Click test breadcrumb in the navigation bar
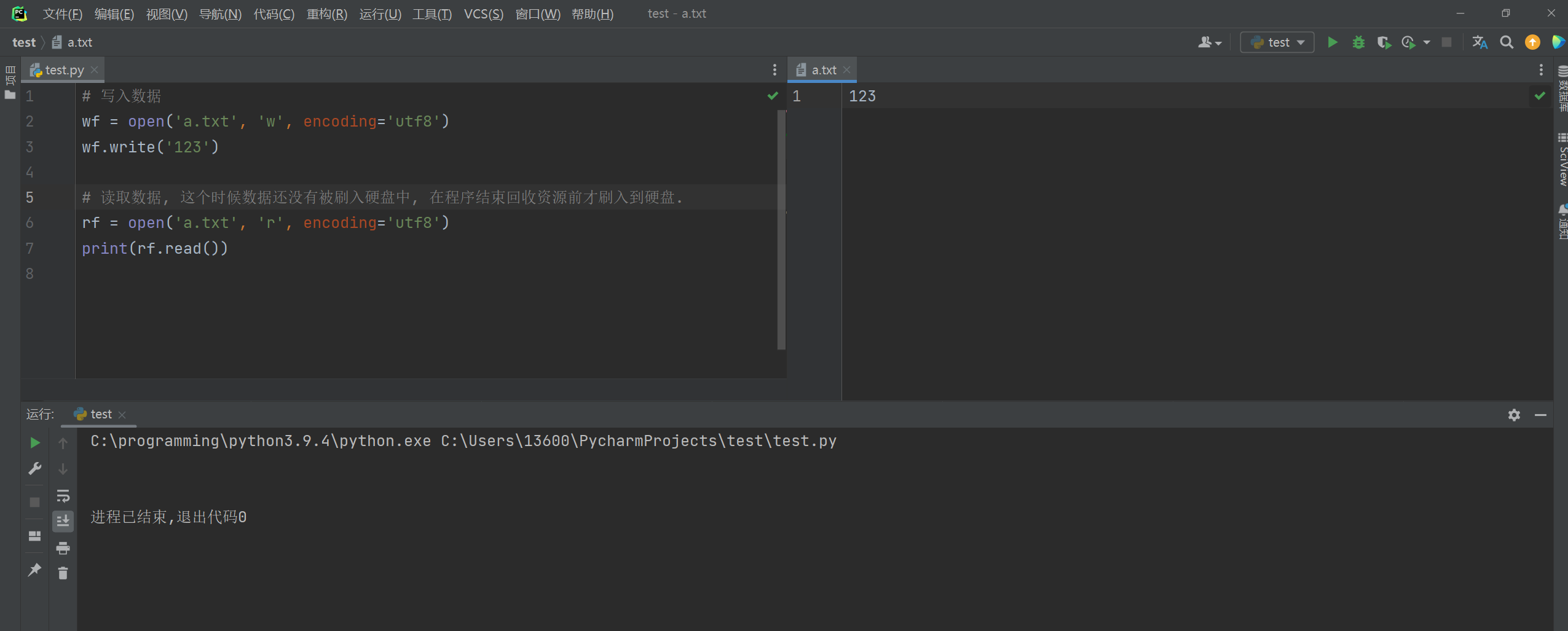The image size is (1568, 631). [x=24, y=42]
